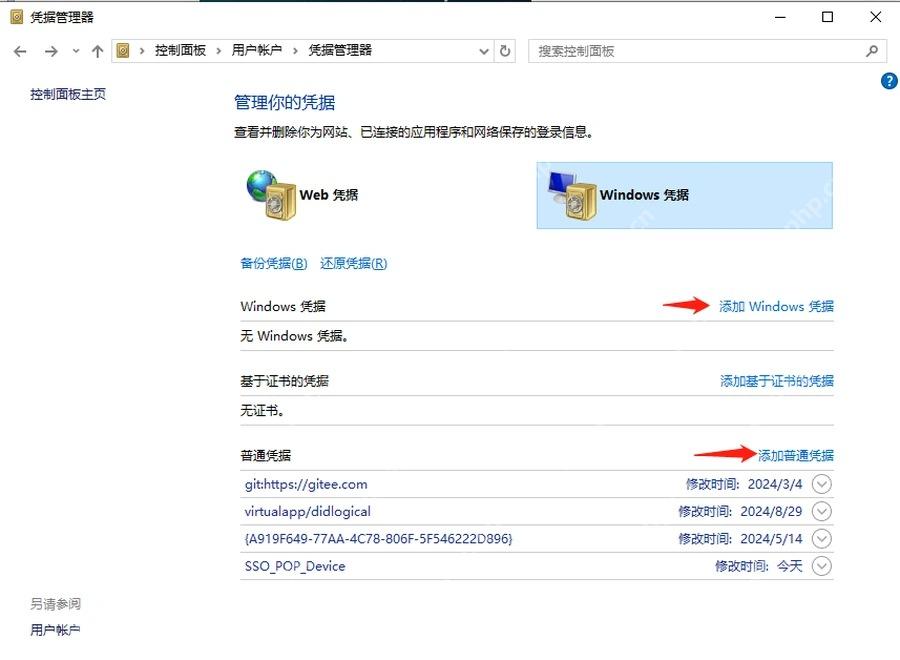Open the {A919F649-77AA-4C78-806F-5F546222D896} credential entry
Screen dimensions: 900x660
point(536,539)
